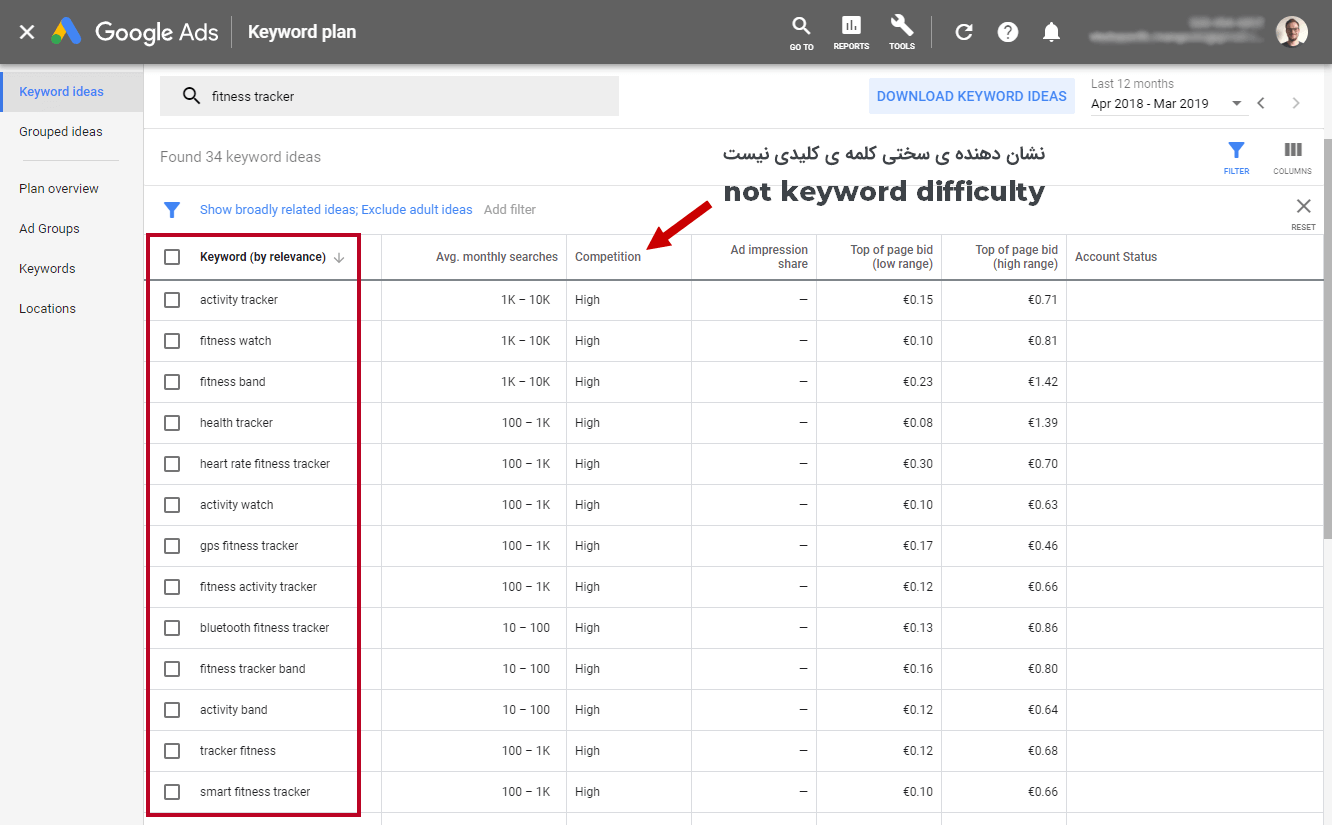Click the vertical scrollbar on right
This screenshot has height=825, width=1332.
[1327, 340]
